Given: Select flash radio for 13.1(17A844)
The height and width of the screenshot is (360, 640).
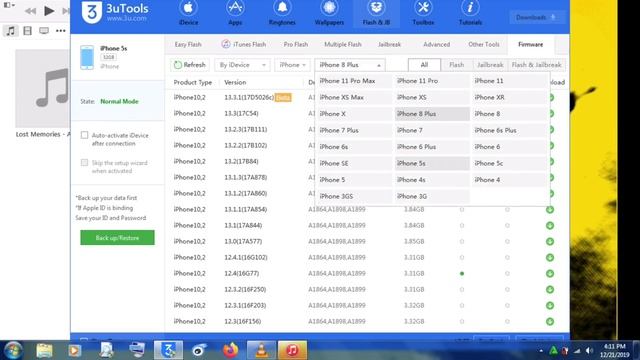Looking at the screenshot, I should pos(462,225).
